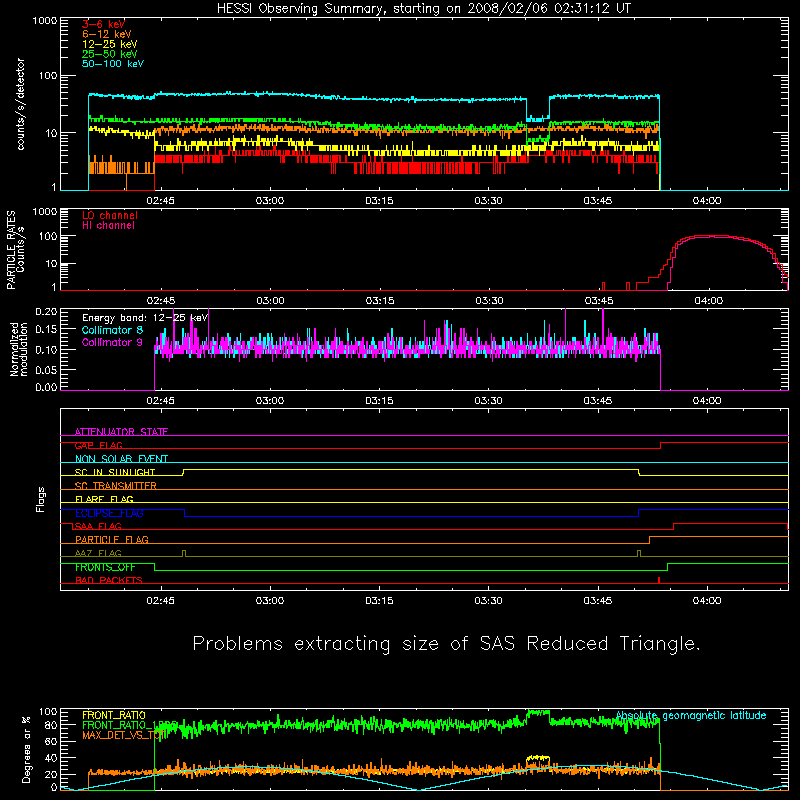Select the yellow FRONT_RATIO legend label
The height and width of the screenshot is (800, 800).
pyautogui.click(x=114, y=715)
